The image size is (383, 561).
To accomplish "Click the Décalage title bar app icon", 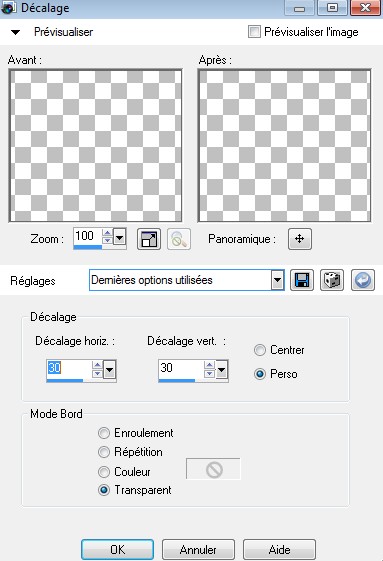I will (9, 8).
